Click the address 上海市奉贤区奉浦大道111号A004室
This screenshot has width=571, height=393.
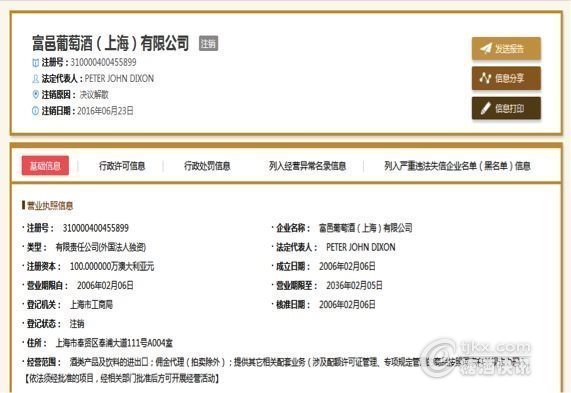click(x=114, y=343)
